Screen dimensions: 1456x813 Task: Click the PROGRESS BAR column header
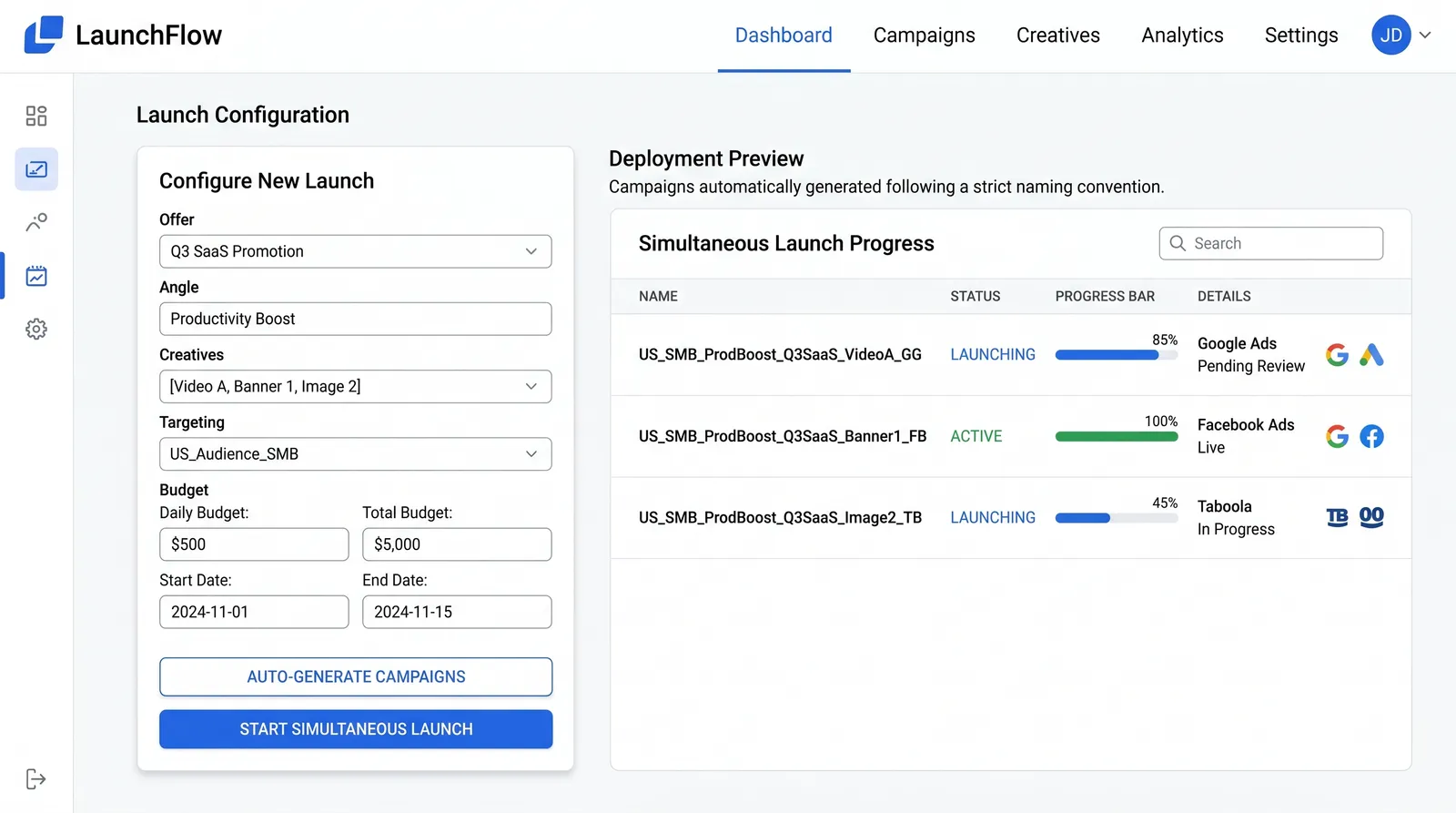click(1105, 296)
